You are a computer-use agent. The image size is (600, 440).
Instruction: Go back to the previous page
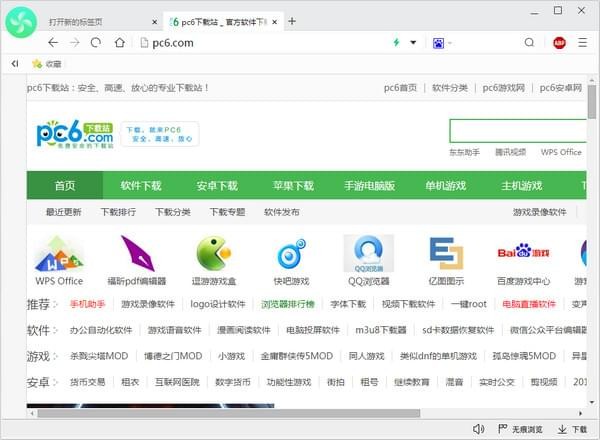[53, 42]
